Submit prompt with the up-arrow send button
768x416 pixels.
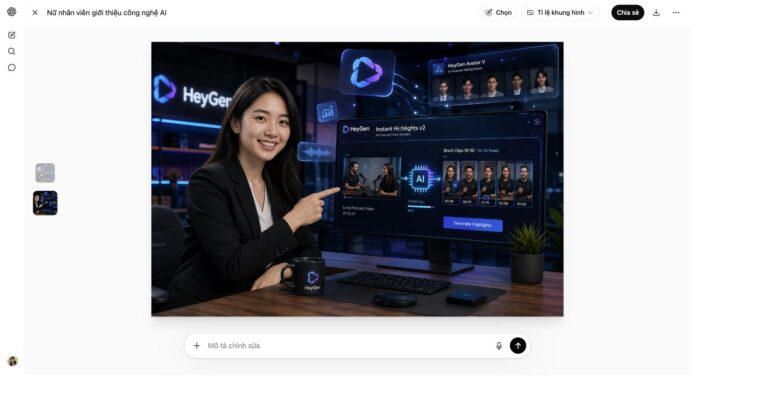click(518, 346)
